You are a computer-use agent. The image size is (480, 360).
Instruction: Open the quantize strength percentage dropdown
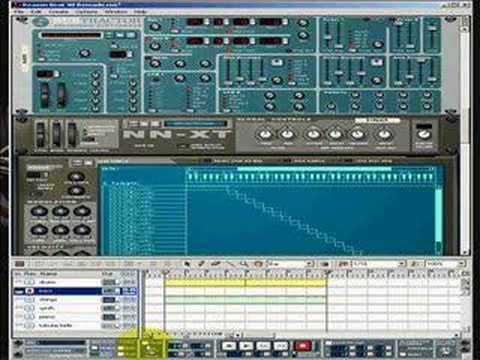(x=445, y=264)
